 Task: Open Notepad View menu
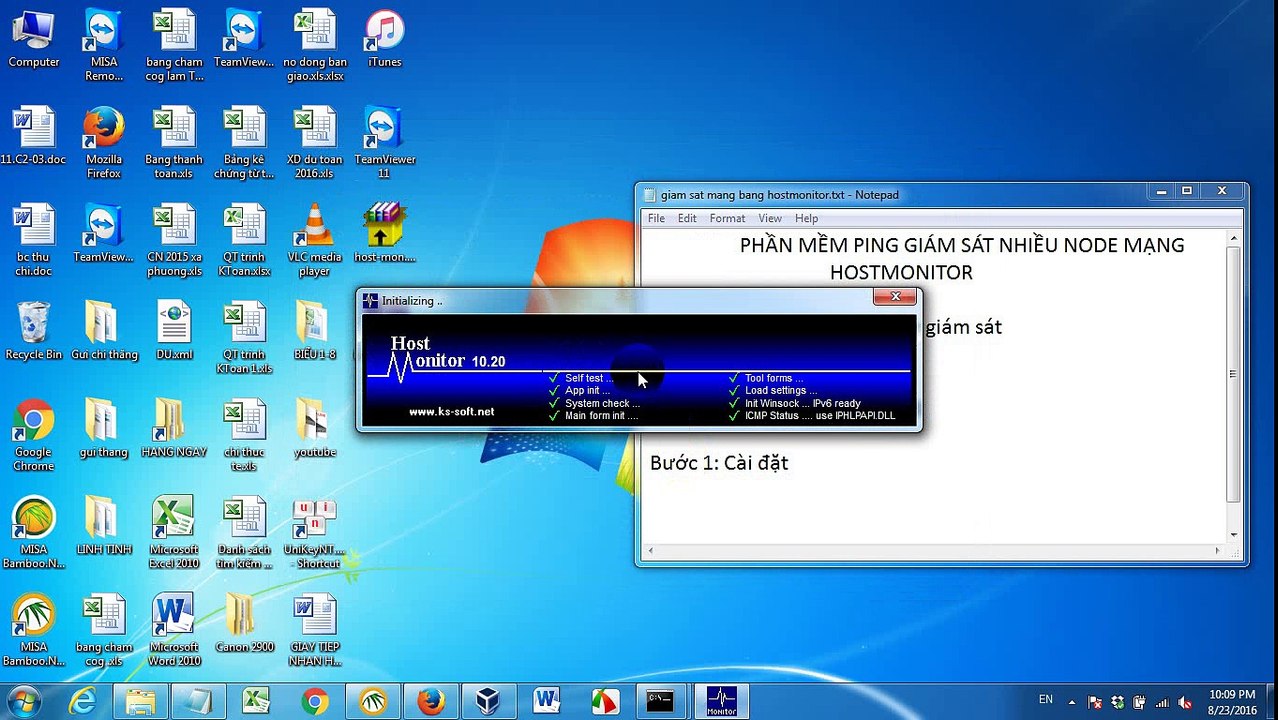click(x=770, y=218)
